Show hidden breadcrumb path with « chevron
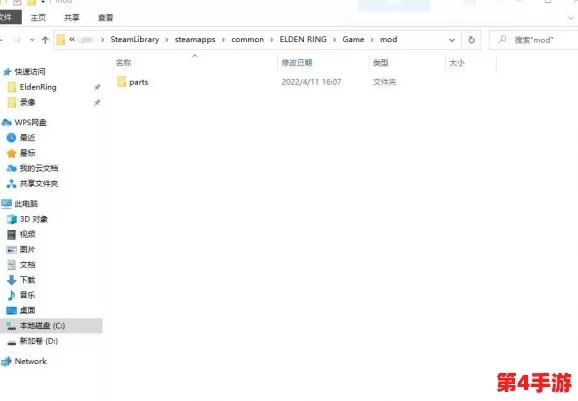The width and height of the screenshot is (578, 401). (72, 39)
